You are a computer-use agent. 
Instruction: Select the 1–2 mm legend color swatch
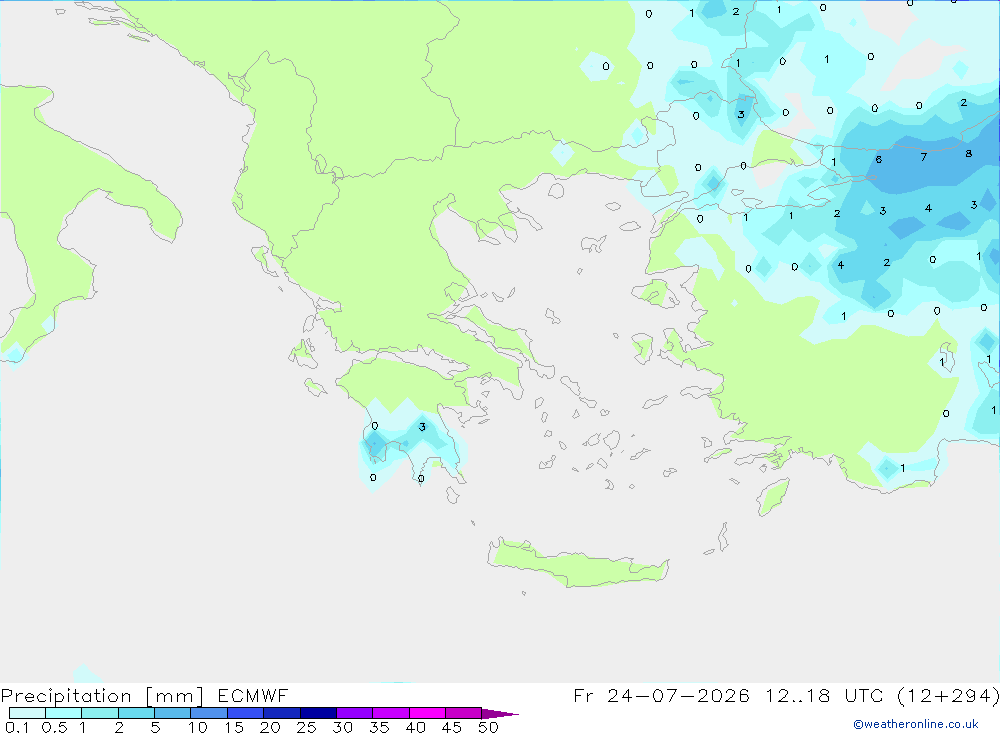pos(100,713)
